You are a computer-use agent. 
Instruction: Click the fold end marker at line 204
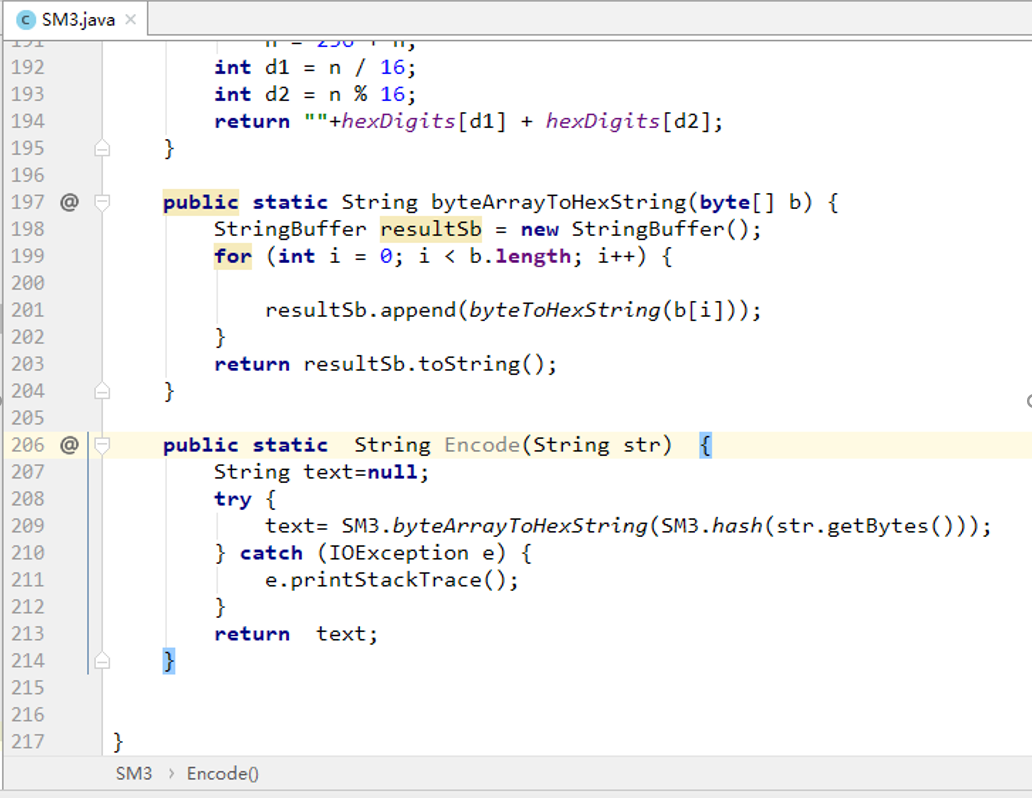coord(100,391)
